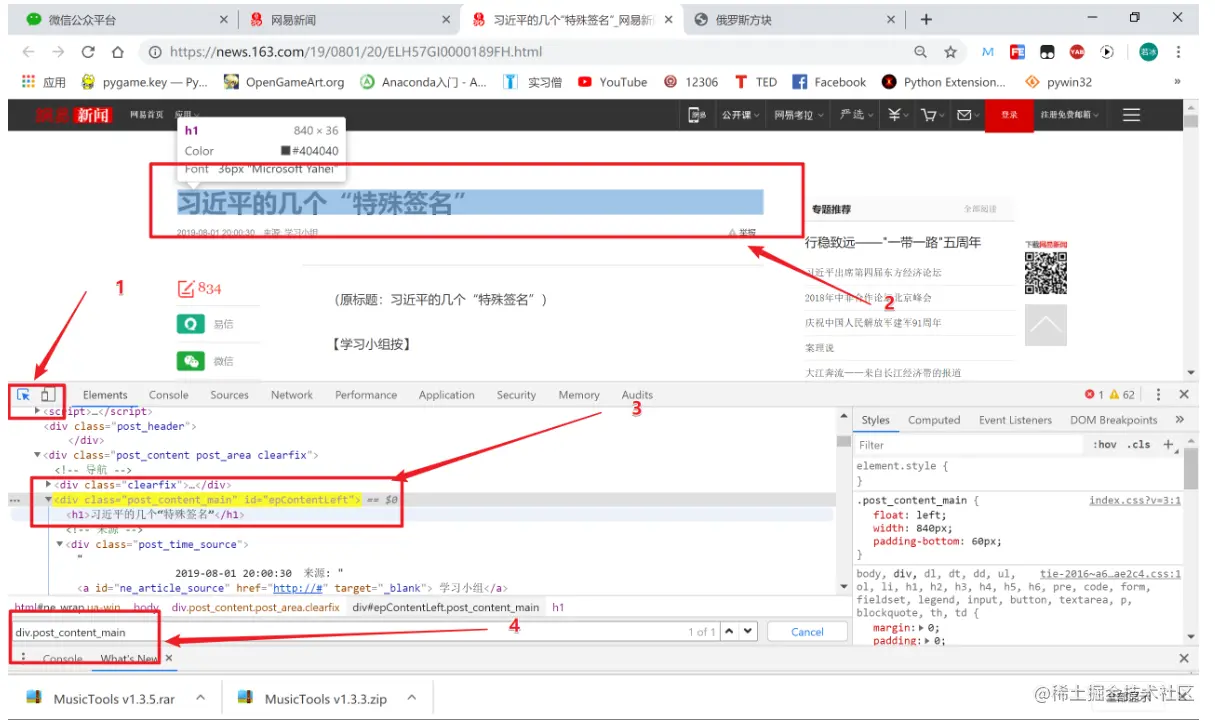Switch to the 俄罗斯方块 browser tab

pos(795,19)
